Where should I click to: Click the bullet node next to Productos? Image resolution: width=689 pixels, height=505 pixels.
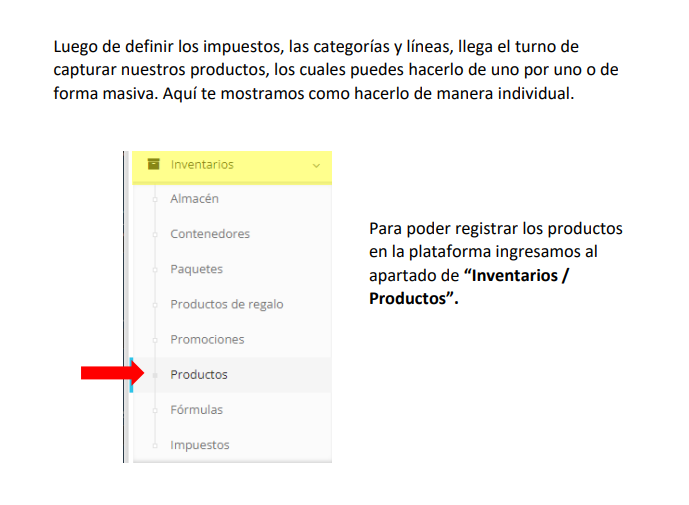point(155,375)
